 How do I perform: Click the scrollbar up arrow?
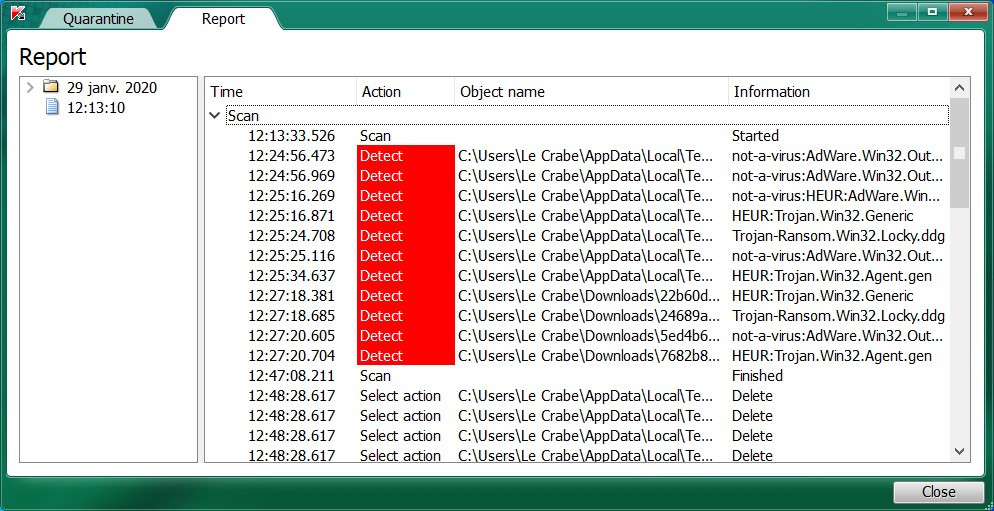click(959, 88)
